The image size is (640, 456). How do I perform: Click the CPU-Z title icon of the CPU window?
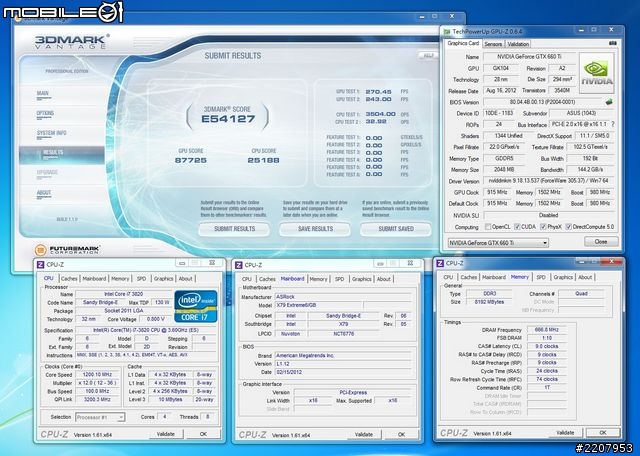pyautogui.click(x=40, y=265)
